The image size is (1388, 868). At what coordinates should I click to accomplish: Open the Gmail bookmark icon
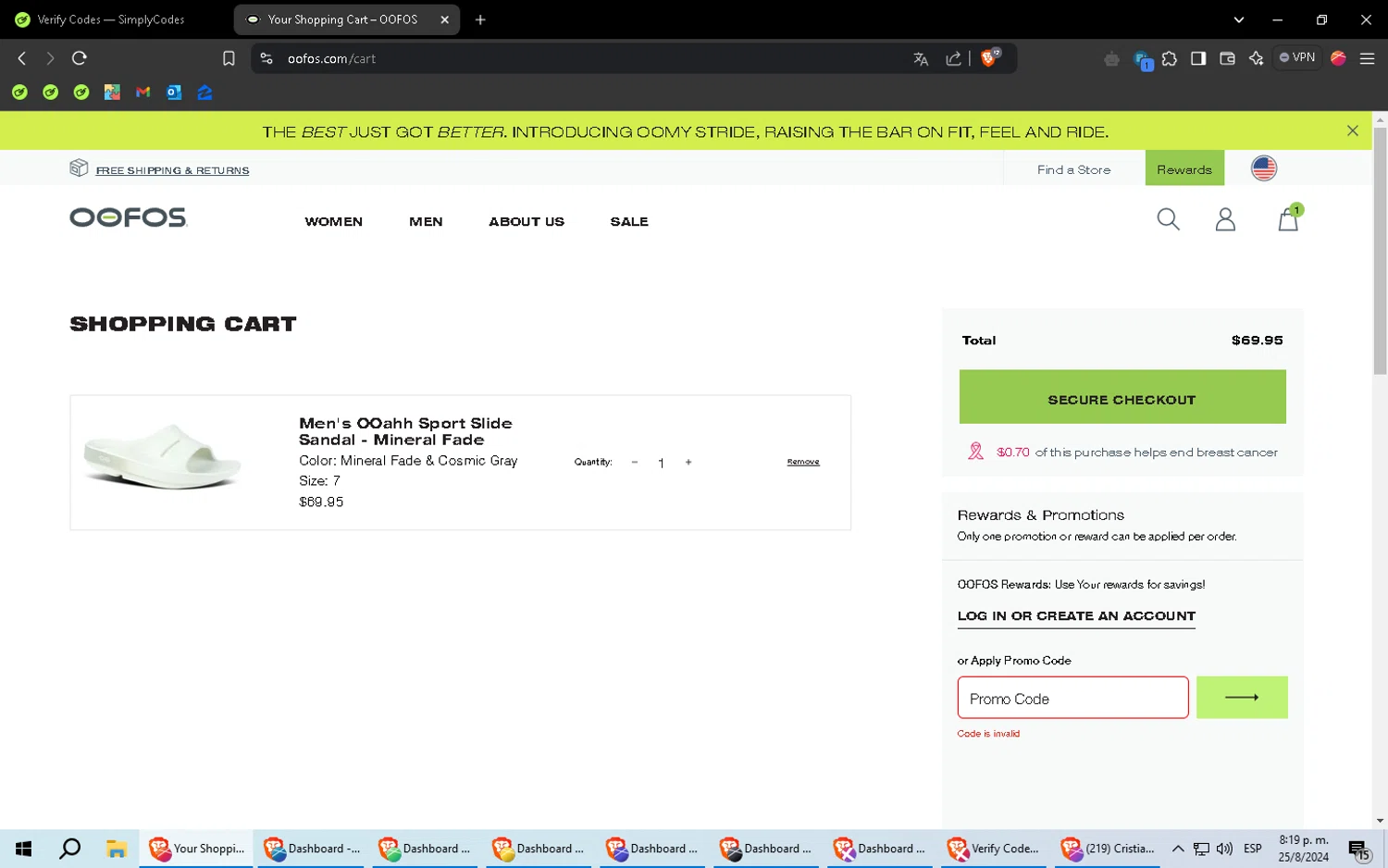(143, 93)
